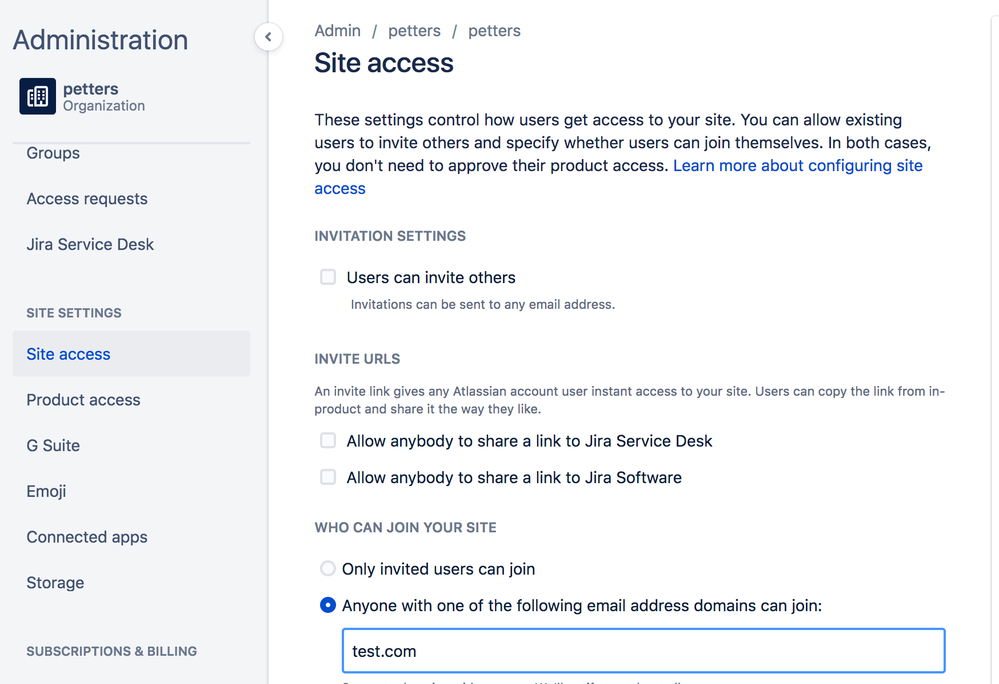The image size is (999, 684).
Task: Open the Emoji settings page
Action: (46, 491)
